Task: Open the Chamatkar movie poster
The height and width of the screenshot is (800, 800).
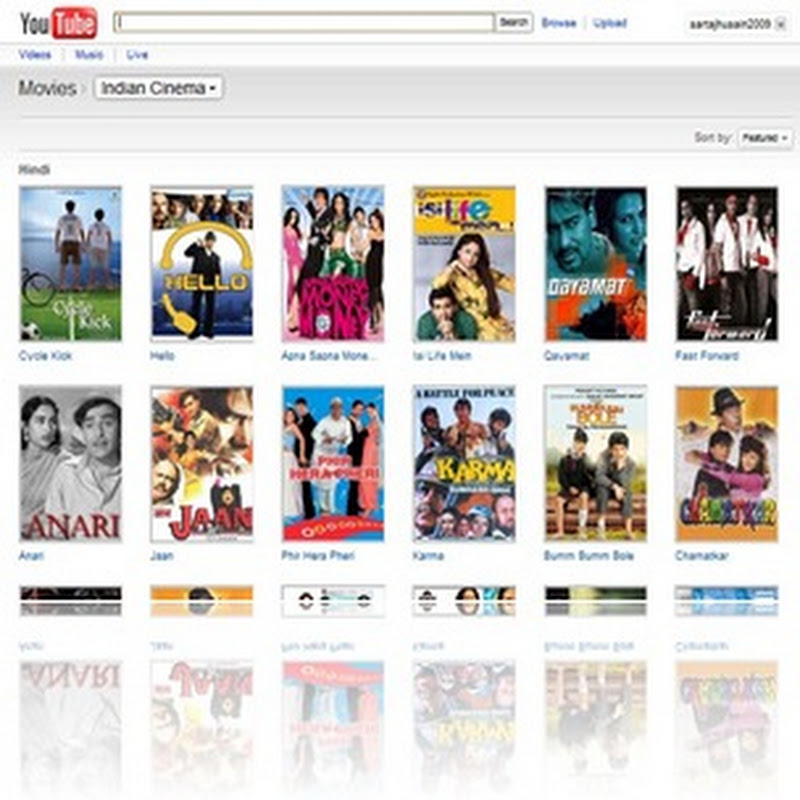Action: [727, 463]
